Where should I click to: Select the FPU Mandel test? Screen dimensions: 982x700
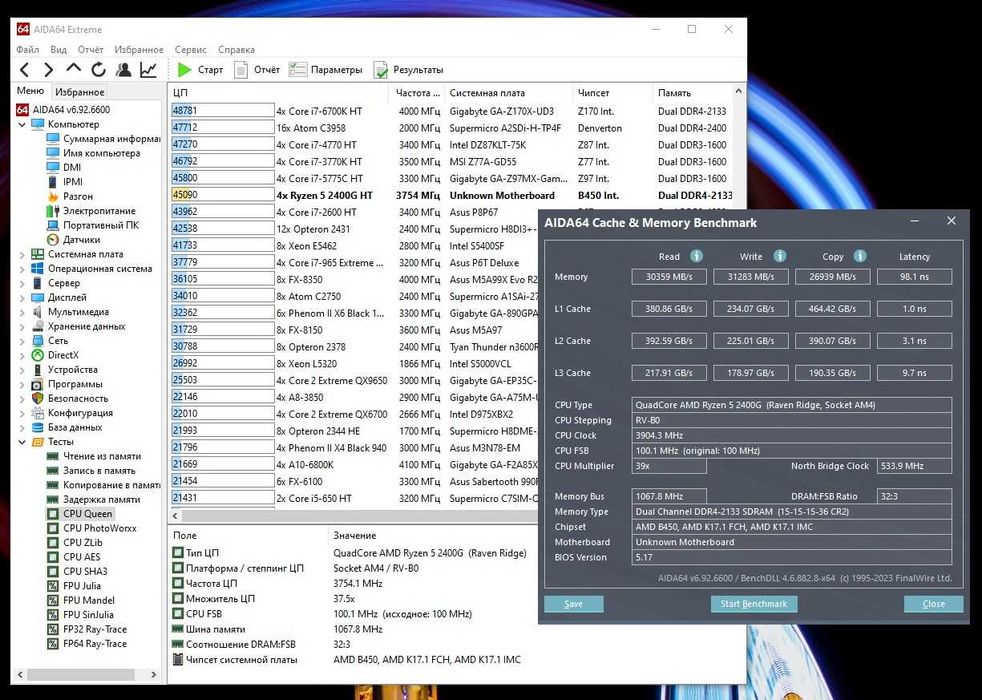[x=81, y=600]
